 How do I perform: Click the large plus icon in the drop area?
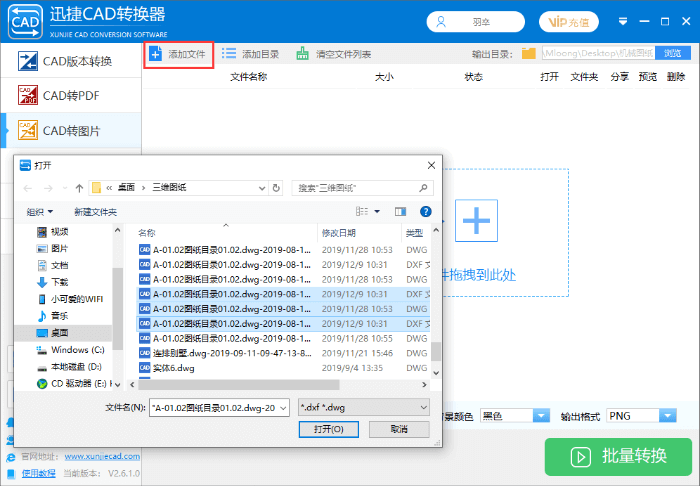point(476,220)
